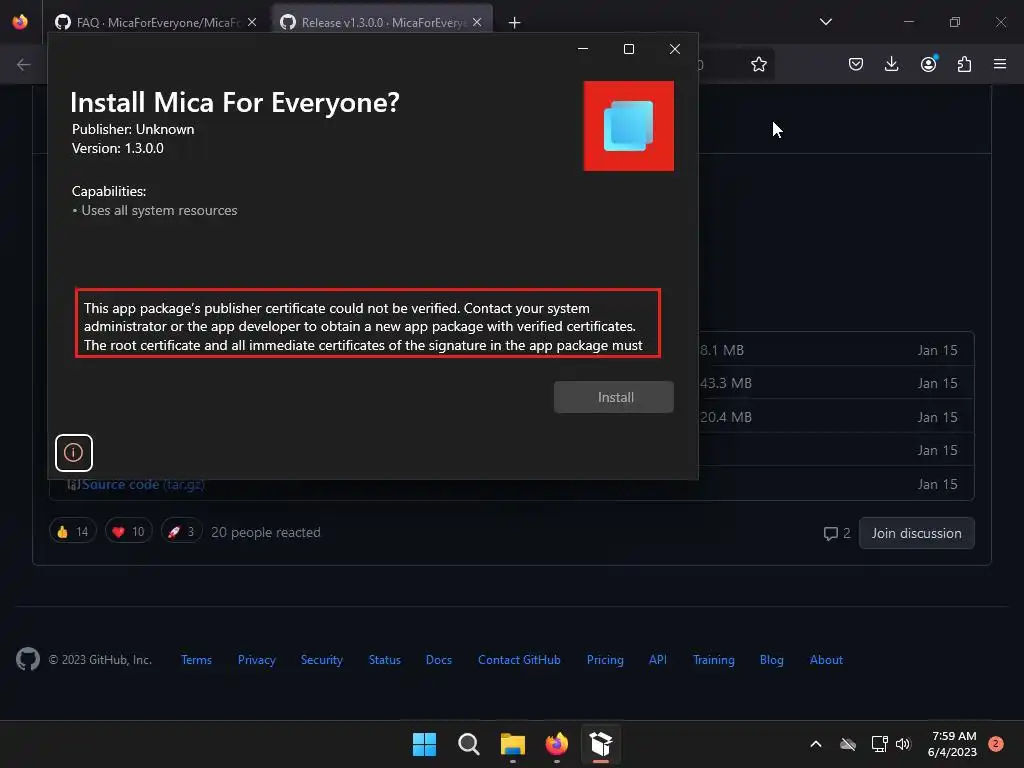The height and width of the screenshot is (768, 1024).
Task: Open Privacy footer link
Action: pyautogui.click(x=257, y=660)
